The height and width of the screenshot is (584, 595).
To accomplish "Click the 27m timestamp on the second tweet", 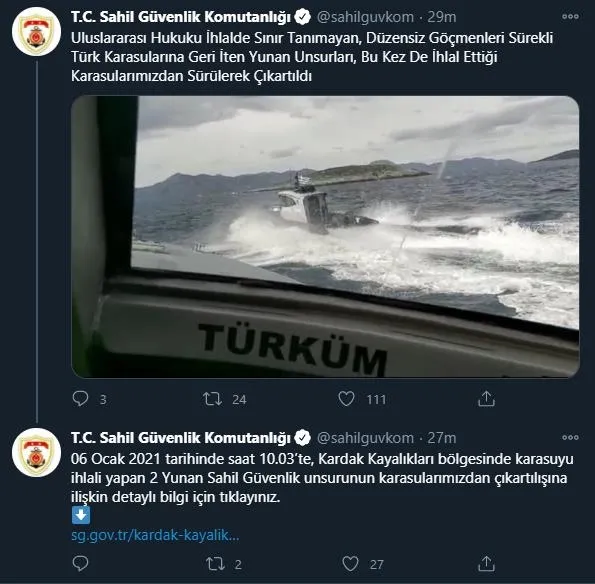I will [442, 438].
